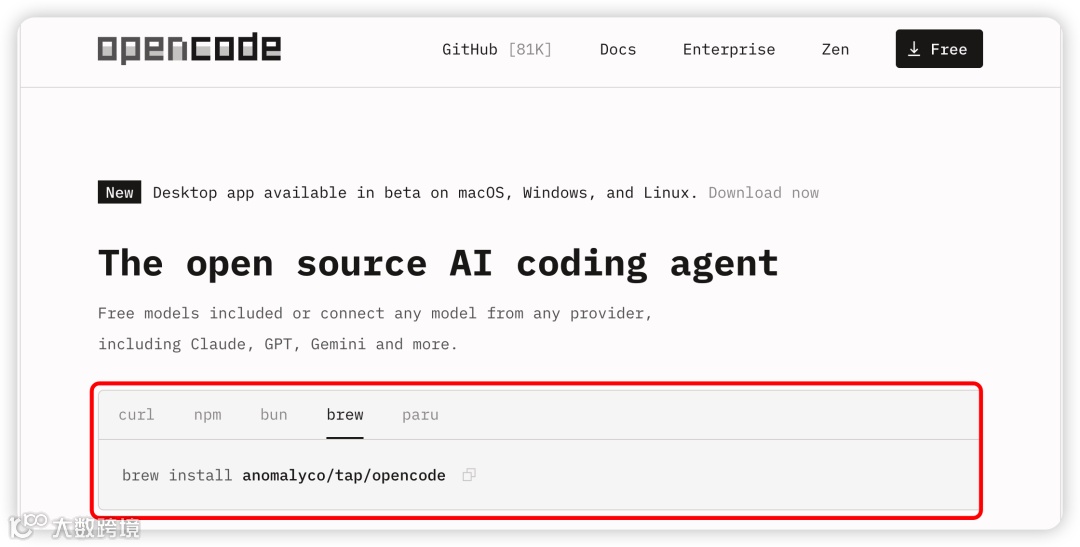Switch to the npm install tab
The height and width of the screenshot is (547, 1080).
(207, 415)
